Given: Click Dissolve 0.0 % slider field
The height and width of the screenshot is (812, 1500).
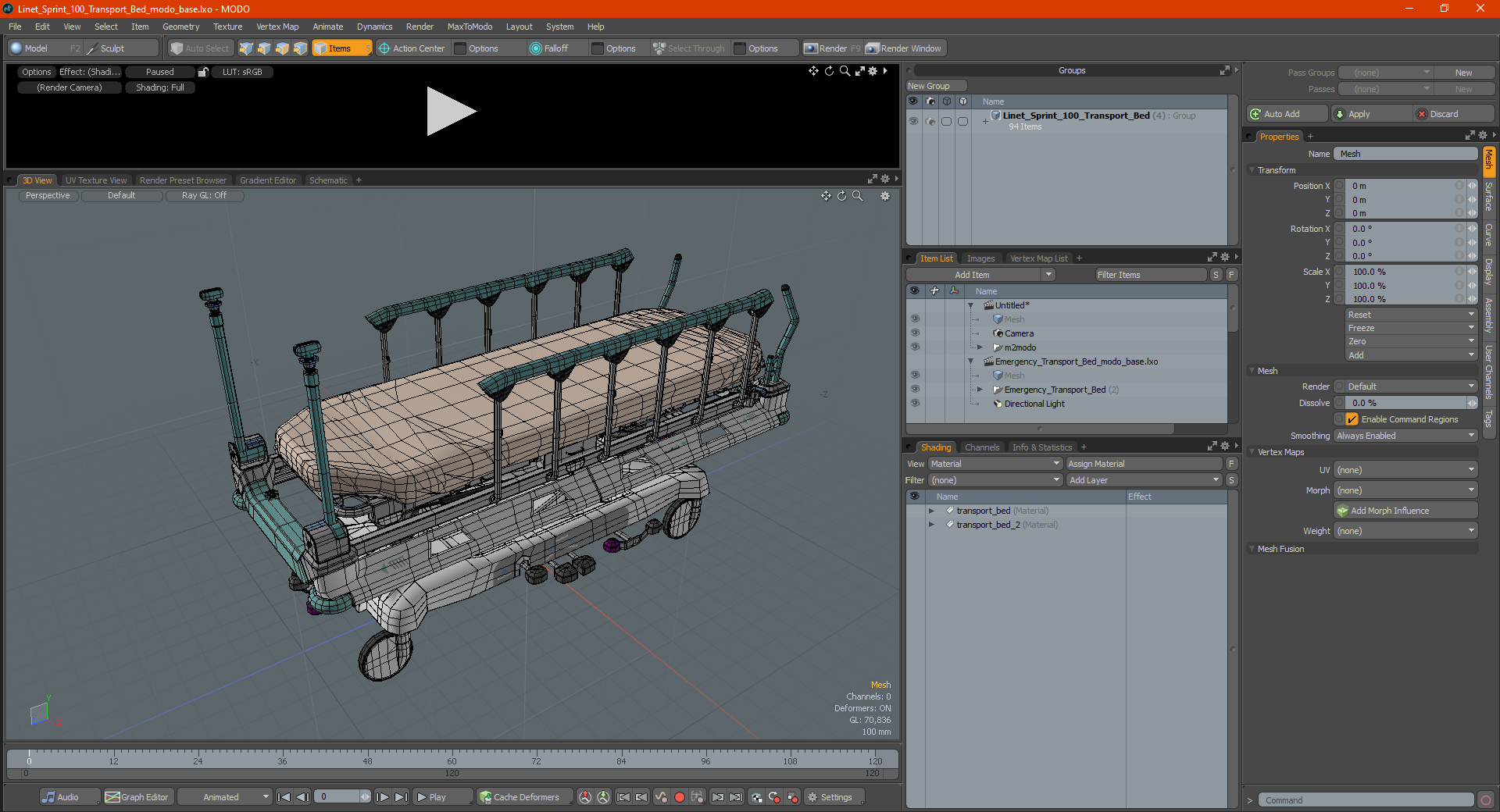Looking at the screenshot, I should (x=1405, y=403).
